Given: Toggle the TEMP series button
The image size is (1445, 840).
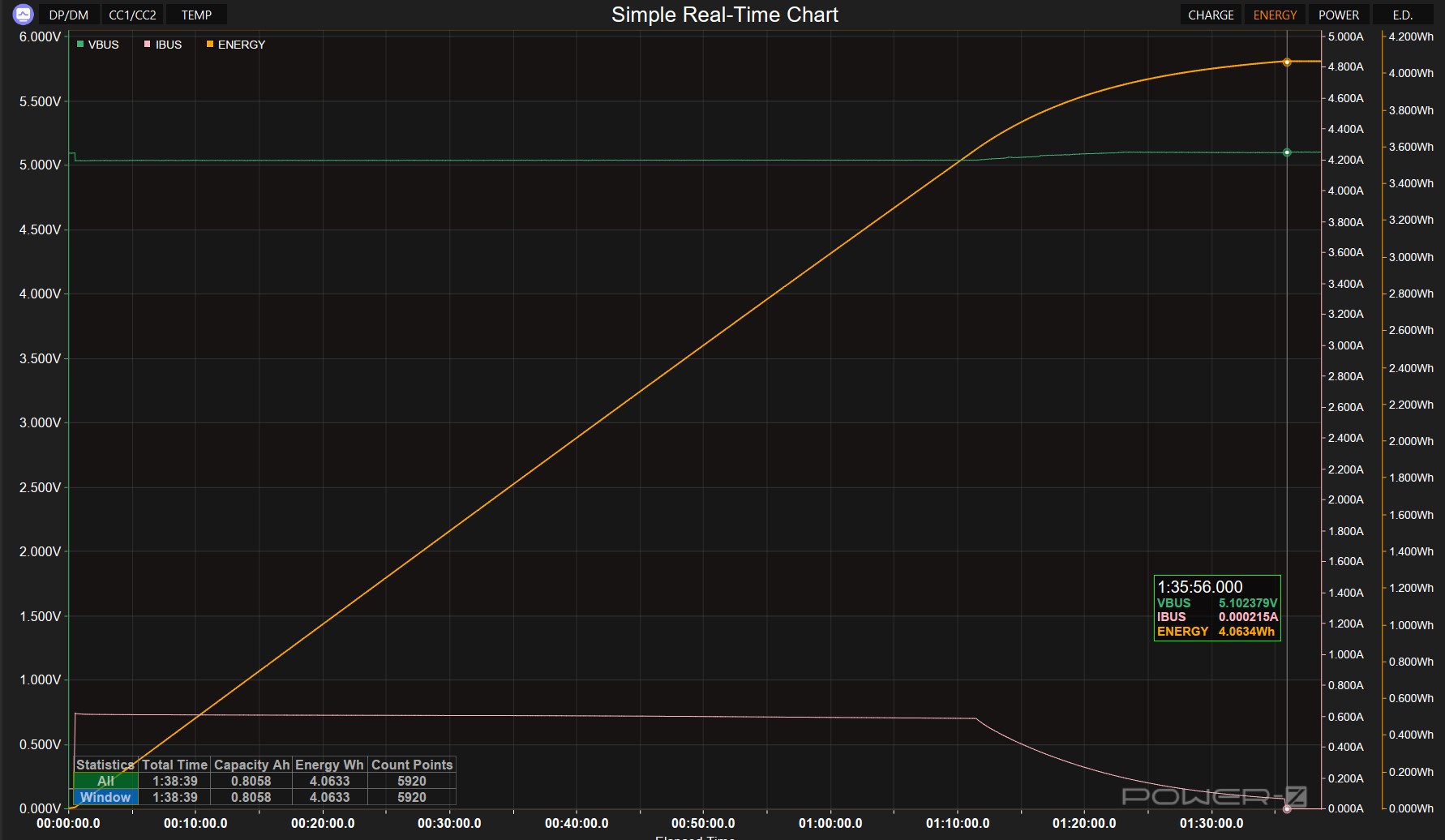Looking at the screenshot, I should [196, 15].
